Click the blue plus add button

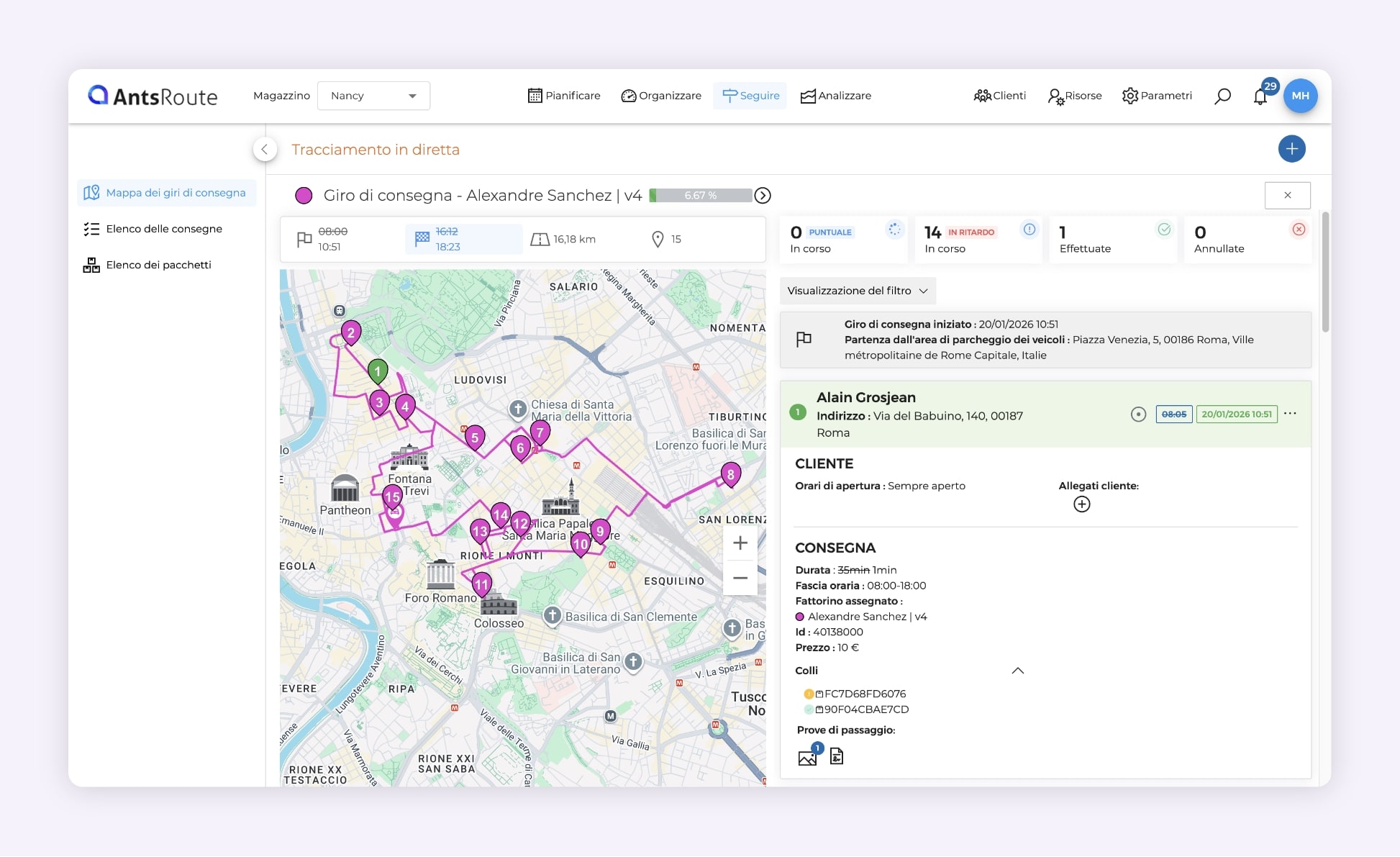coord(1291,149)
